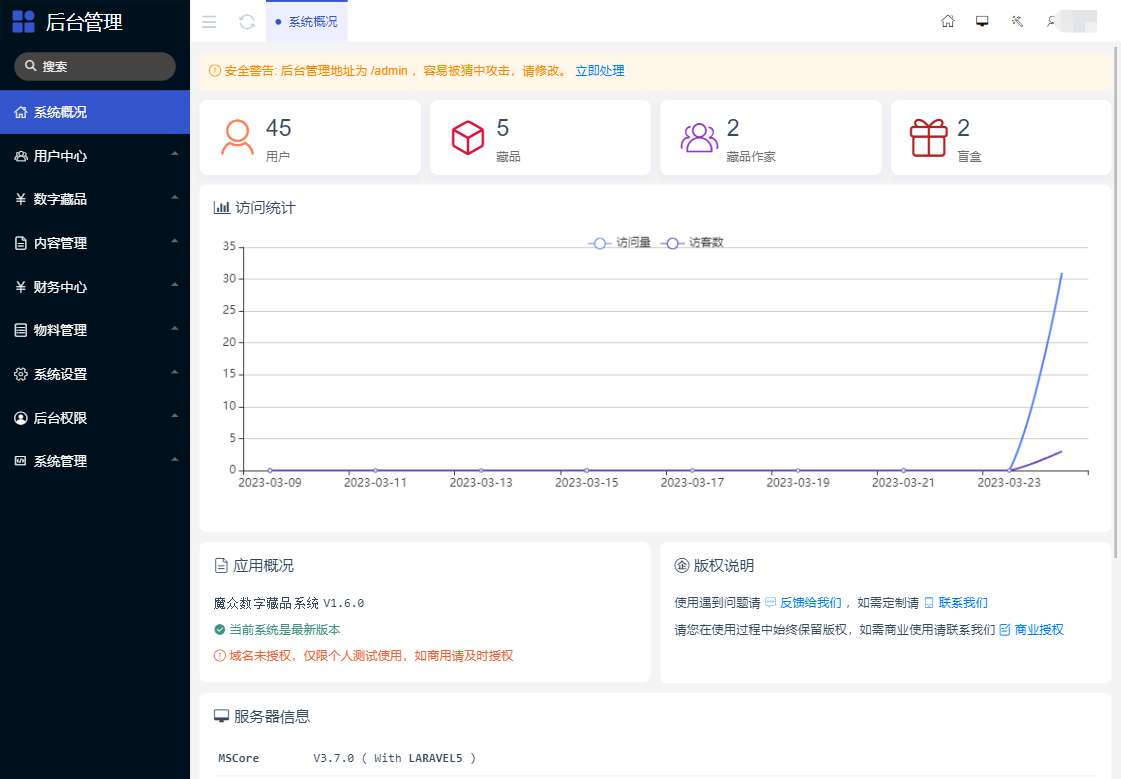1121x779 pixels.
Task: Click the orange user icon on the 用户 card
Action: click(x=237, y=137)
